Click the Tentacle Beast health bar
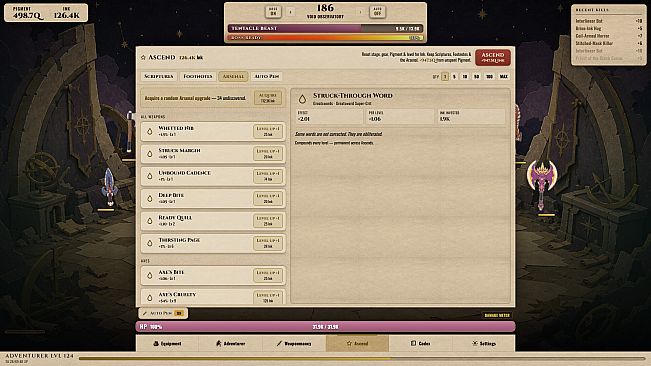This screenshot has height=366, width=651. point(325,28)
